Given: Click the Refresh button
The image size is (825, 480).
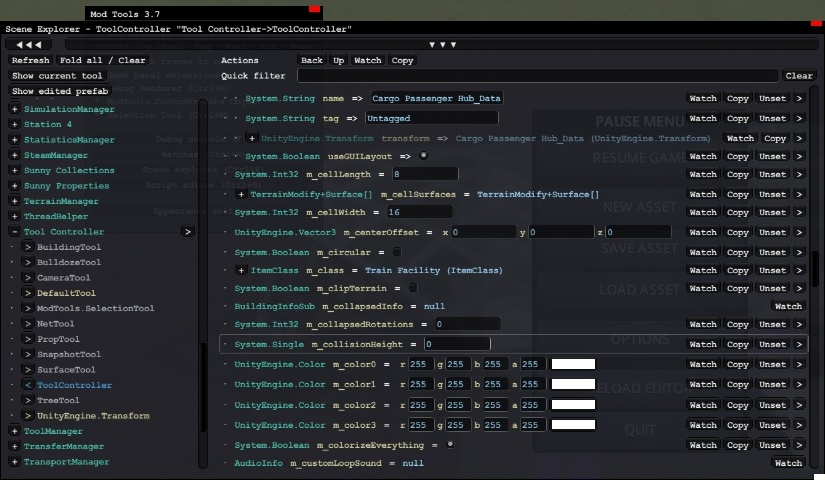Looking at the screenshot, I should click(x=31, y=60).
